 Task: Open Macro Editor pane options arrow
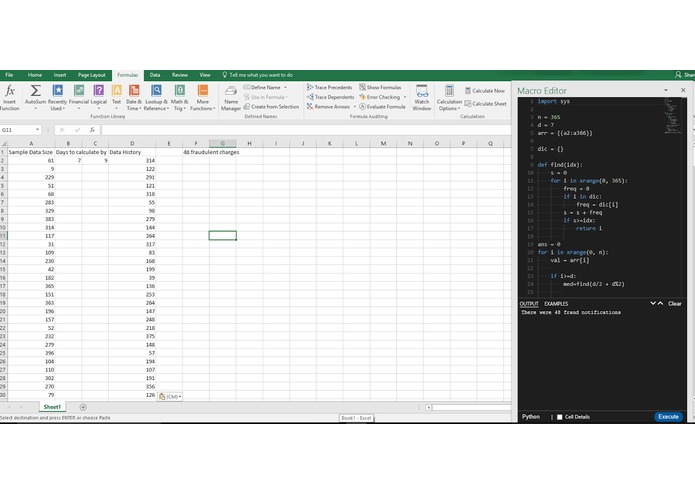[666, 90]
